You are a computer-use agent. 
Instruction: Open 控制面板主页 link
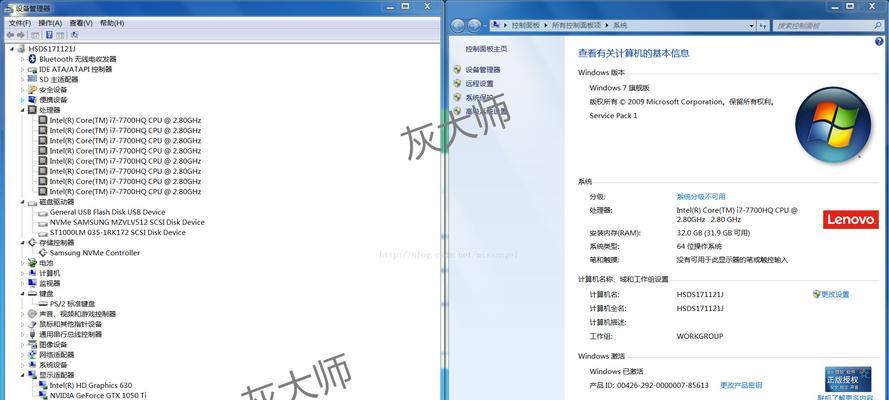pyautogui.click(x=486, y=49)
